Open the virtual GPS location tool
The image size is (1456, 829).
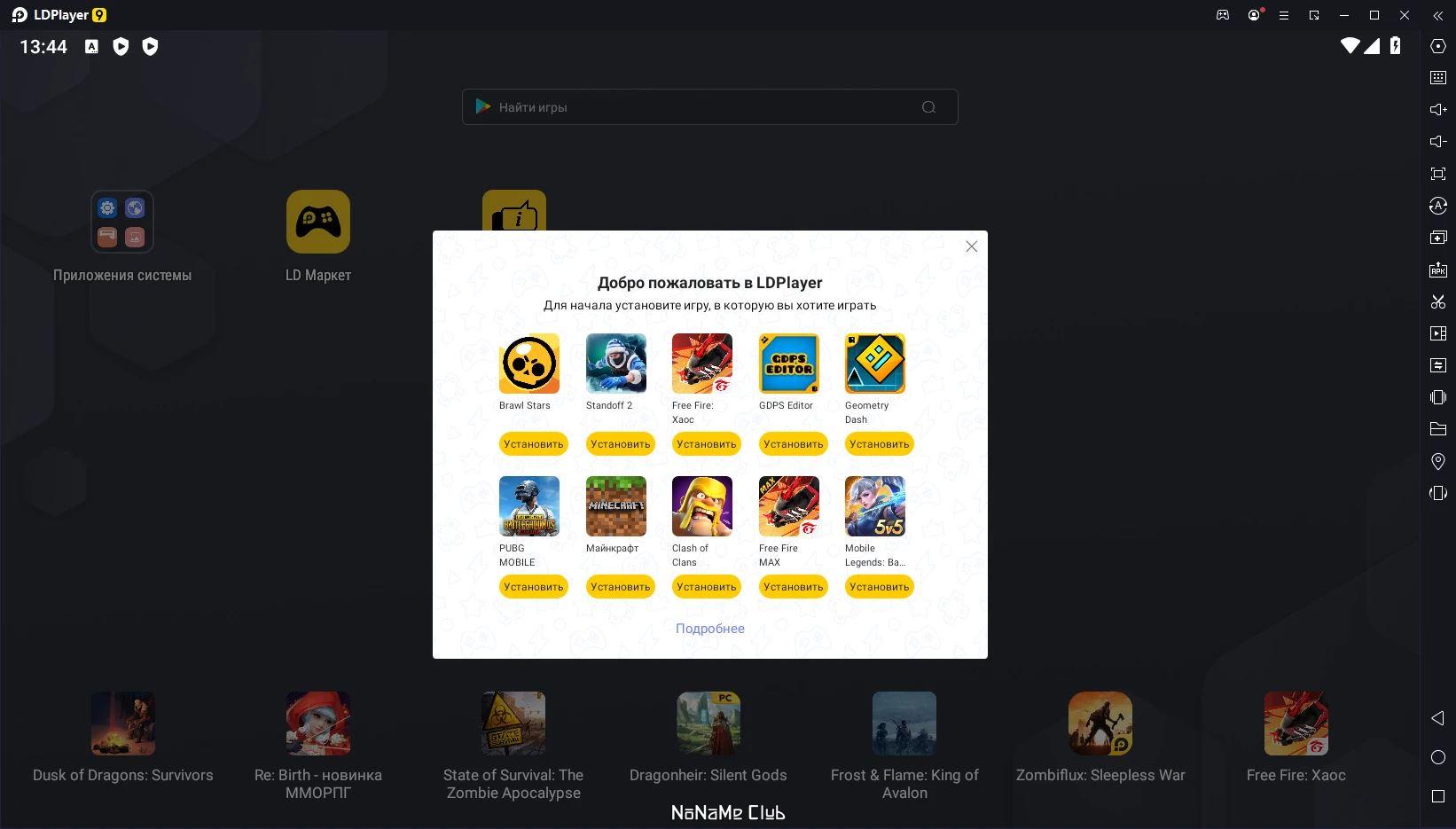[1438, 461]
